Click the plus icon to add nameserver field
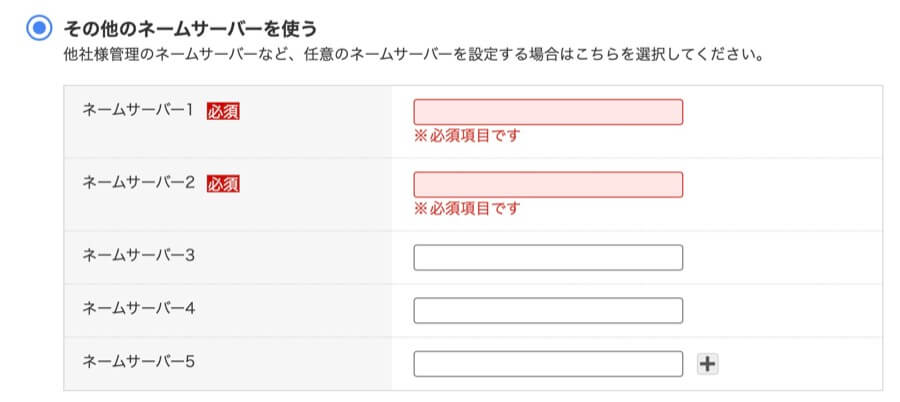This screenshot has height=402, width=900. click(x=708, y=364)
